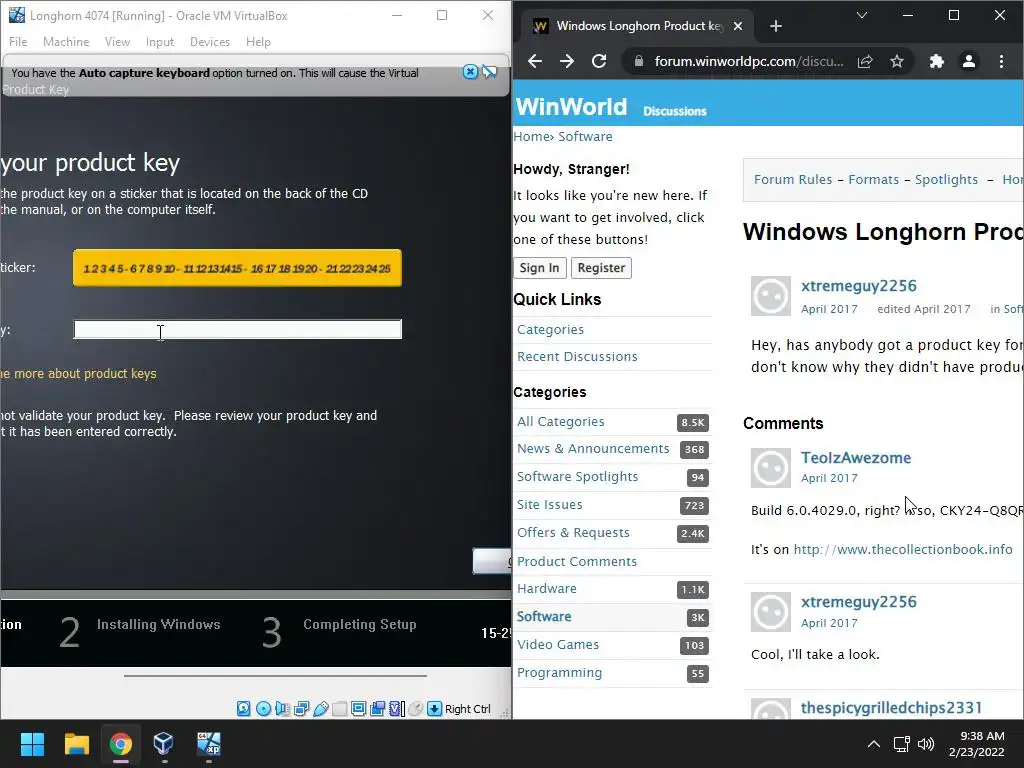Screen dimensions: 1024x768
Task: Click the share page icon in address bar
Action: pyautogui.click(x=865, y=61)
